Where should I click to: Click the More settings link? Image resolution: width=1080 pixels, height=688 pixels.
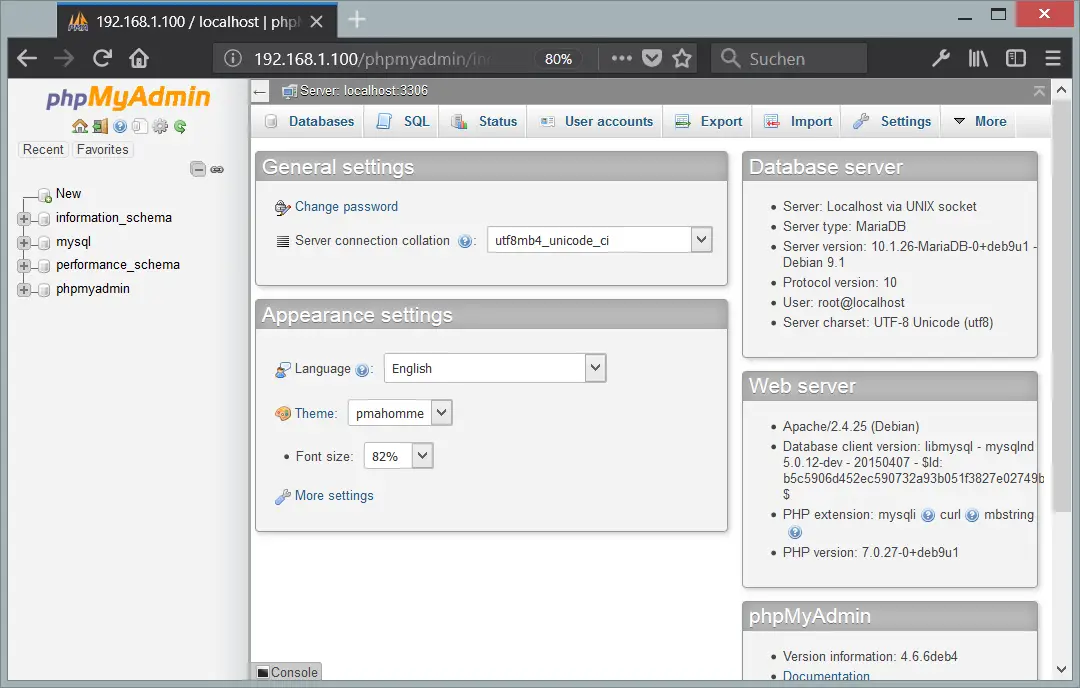(x=334, y=496)
